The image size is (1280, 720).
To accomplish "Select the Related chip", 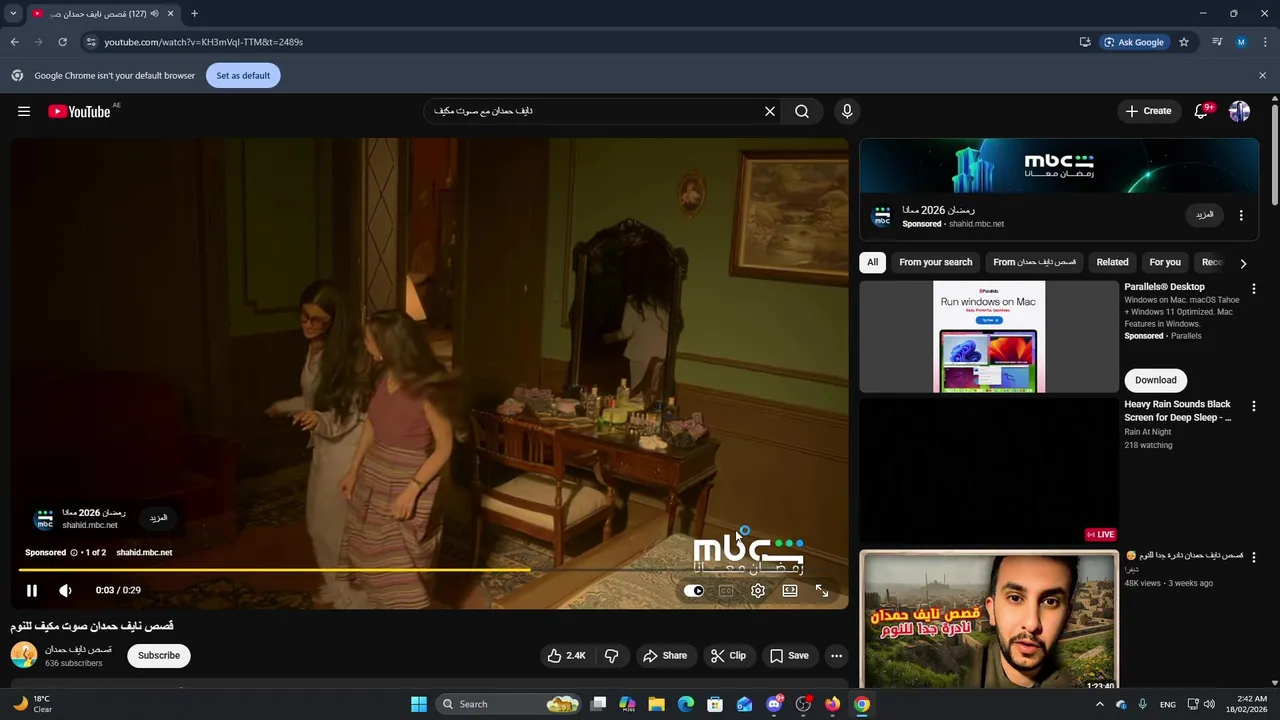I will click(x=1112, y=262).
